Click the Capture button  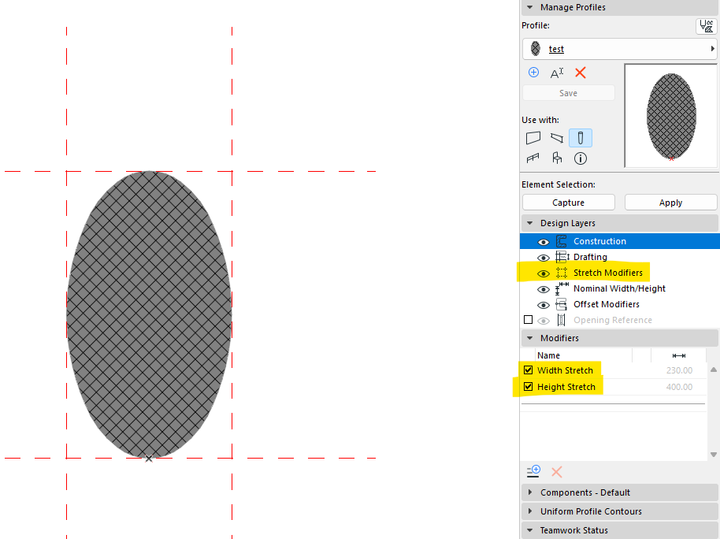(568, 202)
